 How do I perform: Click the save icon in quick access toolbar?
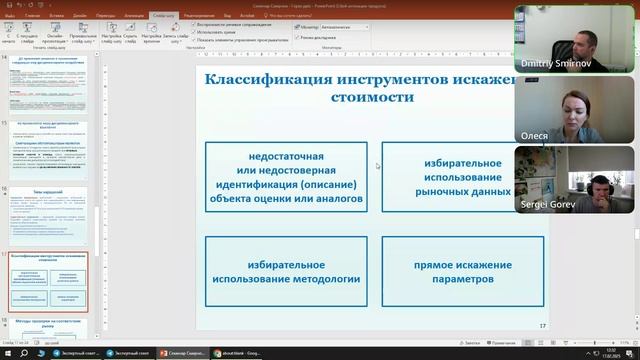click(9, 5)
